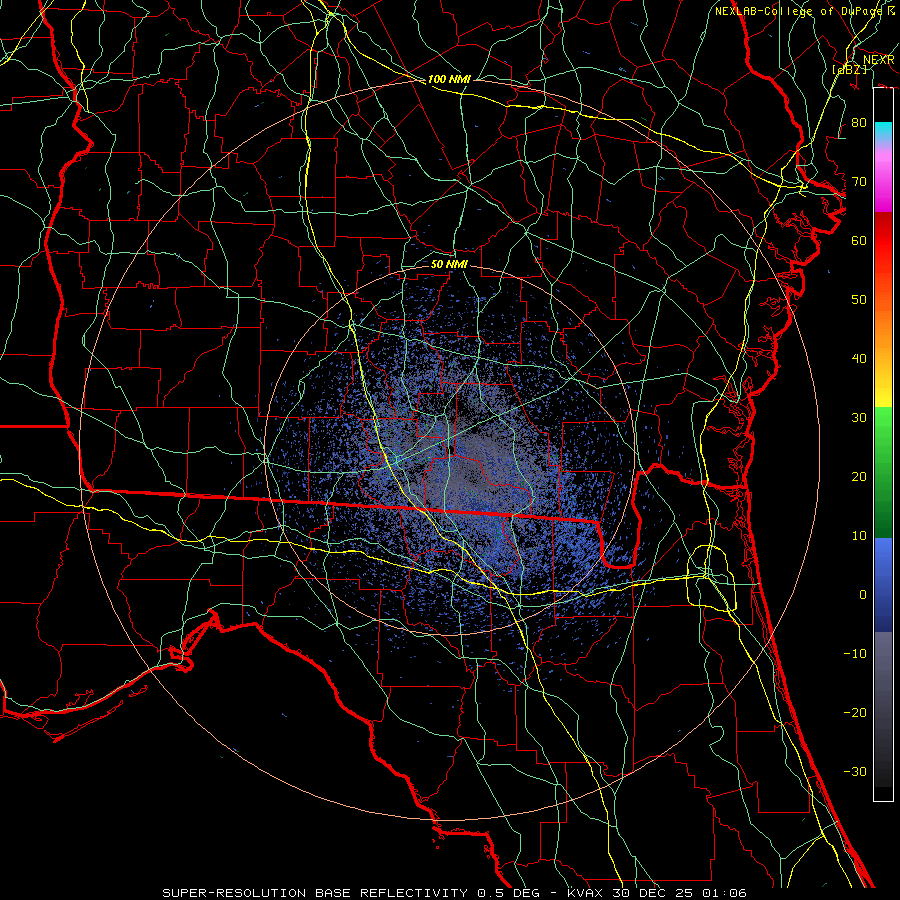The height and width of the screenshot is (900, 900).
Task: Pick the cyan band on the color scale
Action: click(x=883, y=131)
